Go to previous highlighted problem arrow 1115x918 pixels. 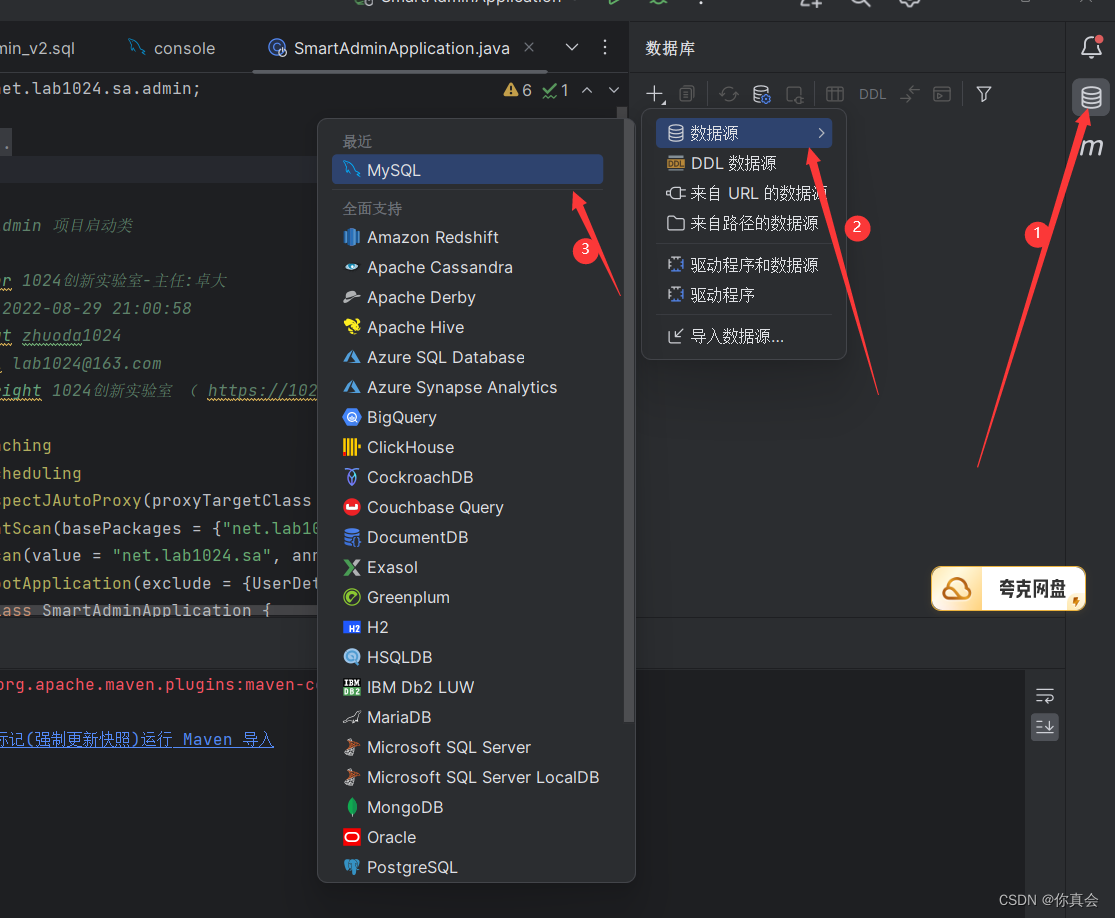coord(587,90)
